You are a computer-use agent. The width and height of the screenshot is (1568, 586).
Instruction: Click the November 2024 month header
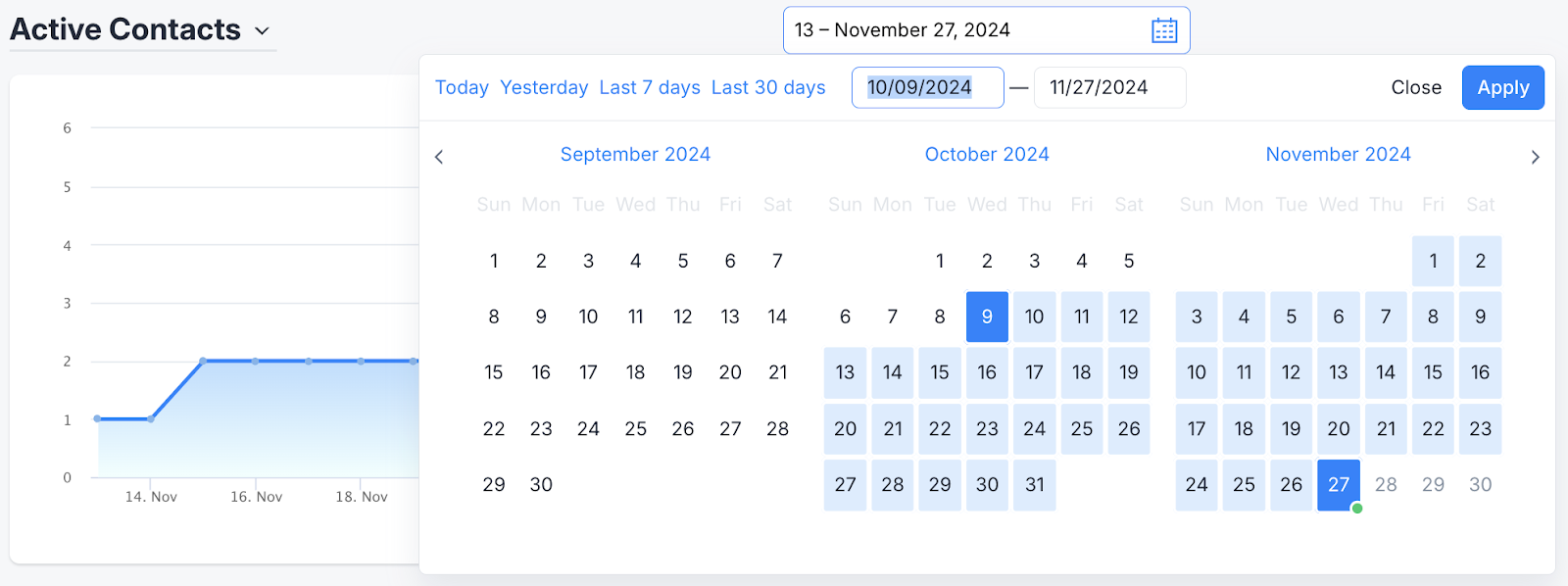tap(1338, 154)
